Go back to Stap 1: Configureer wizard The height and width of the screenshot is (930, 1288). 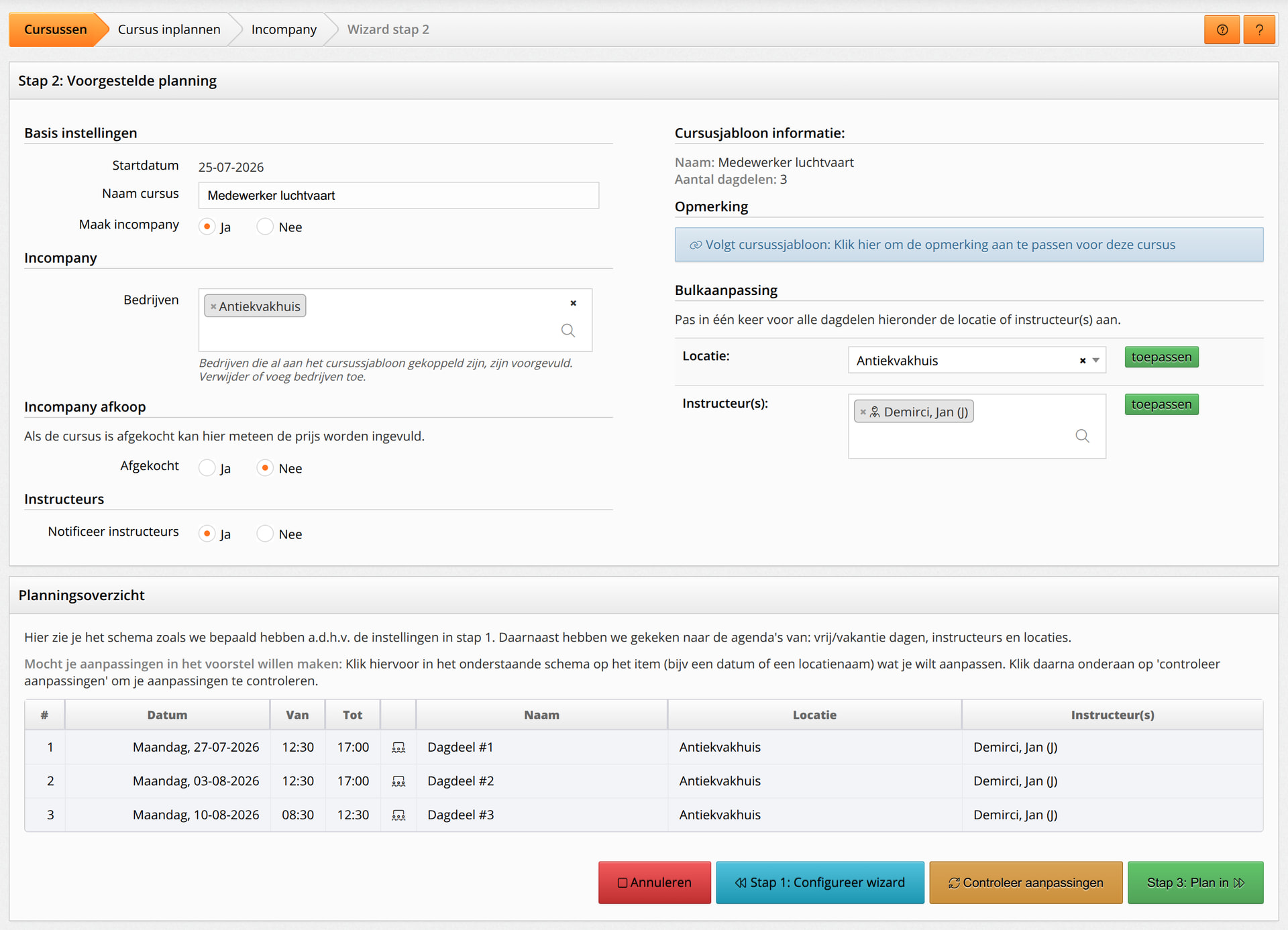(x=820, y=882)
